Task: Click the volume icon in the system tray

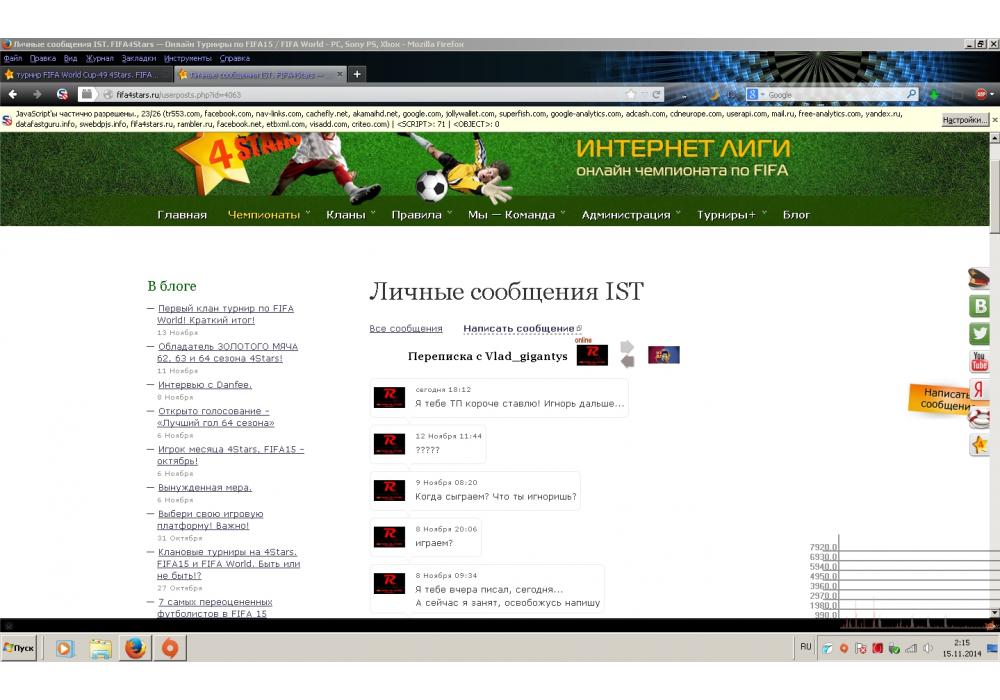Action: (928, 648)
